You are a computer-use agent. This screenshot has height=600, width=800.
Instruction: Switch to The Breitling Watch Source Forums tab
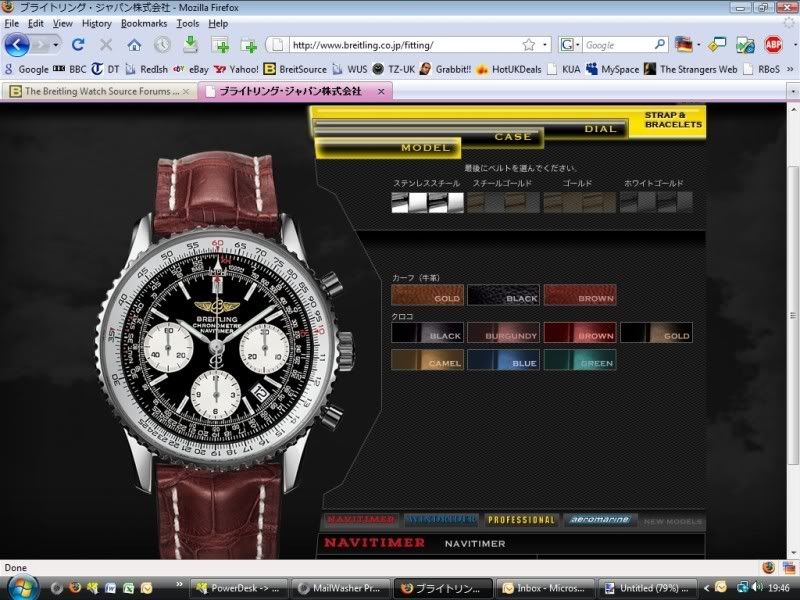coord(99,91)
